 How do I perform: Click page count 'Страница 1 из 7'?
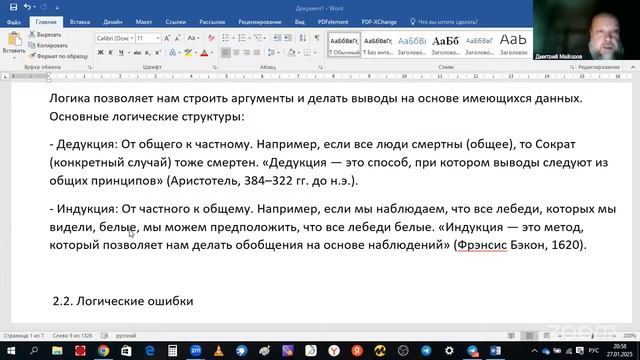pos(23,336)
